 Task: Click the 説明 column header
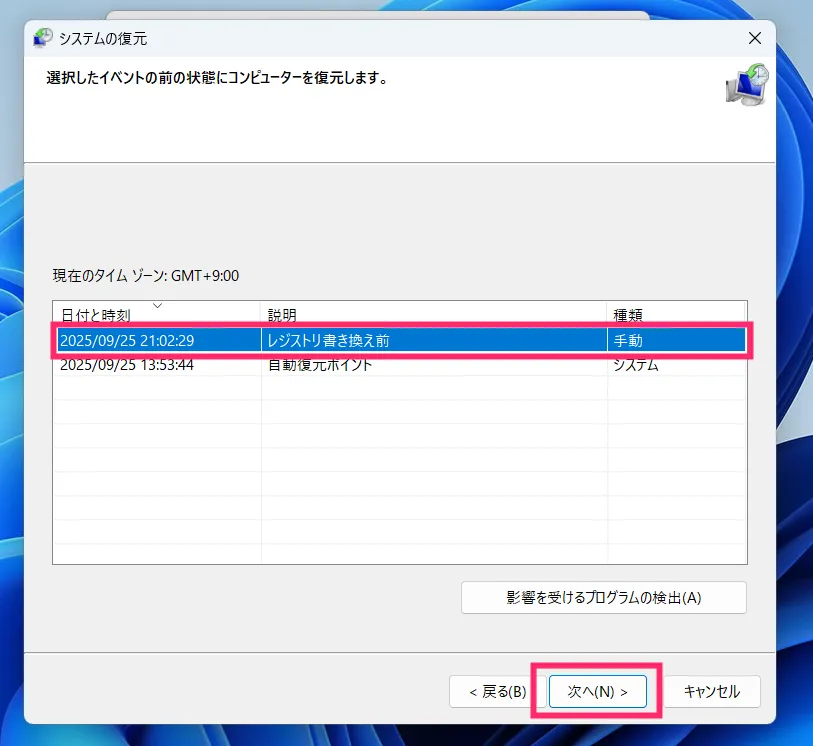433,314
